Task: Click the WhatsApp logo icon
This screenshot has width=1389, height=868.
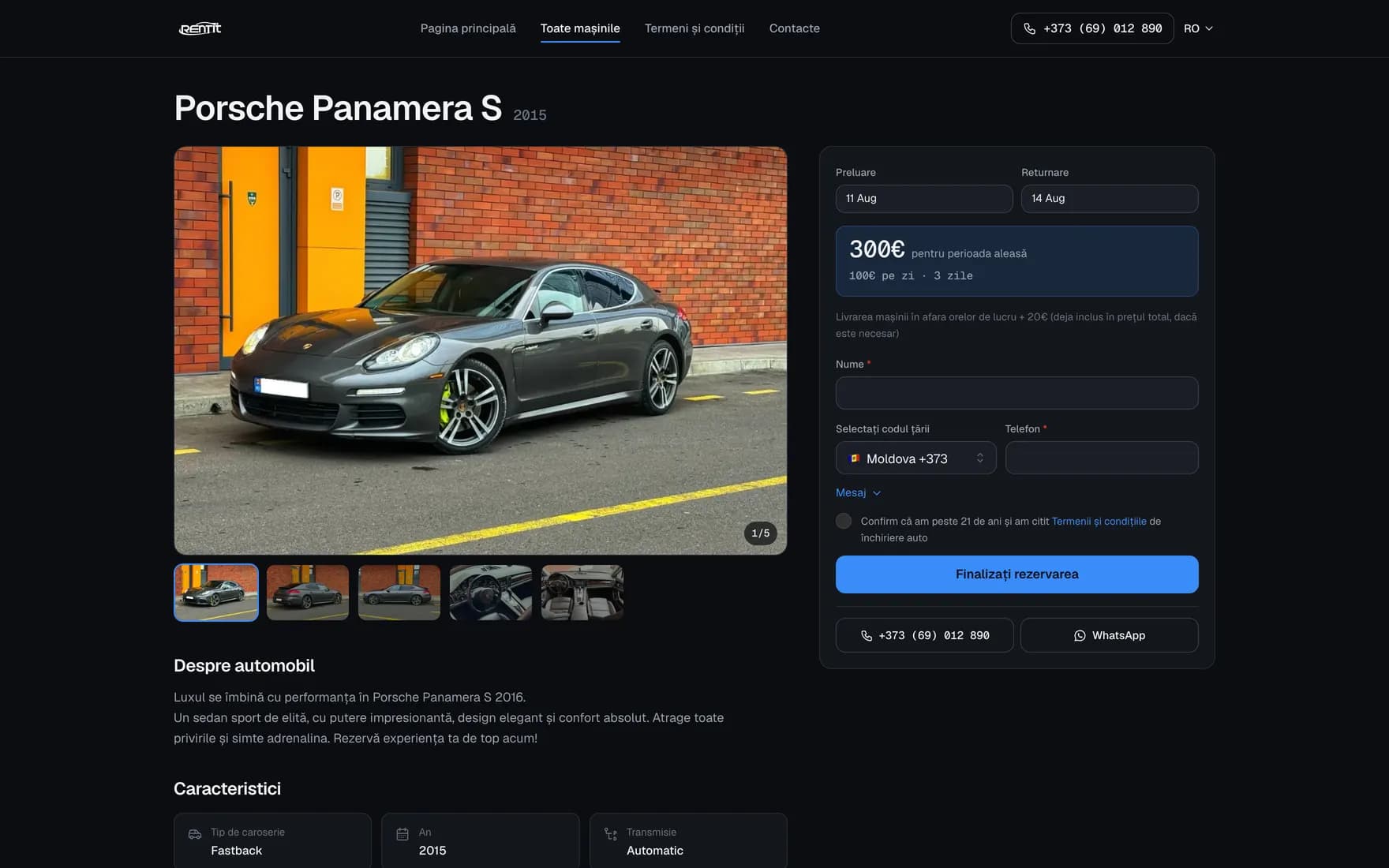Action: pos(1080,635)
